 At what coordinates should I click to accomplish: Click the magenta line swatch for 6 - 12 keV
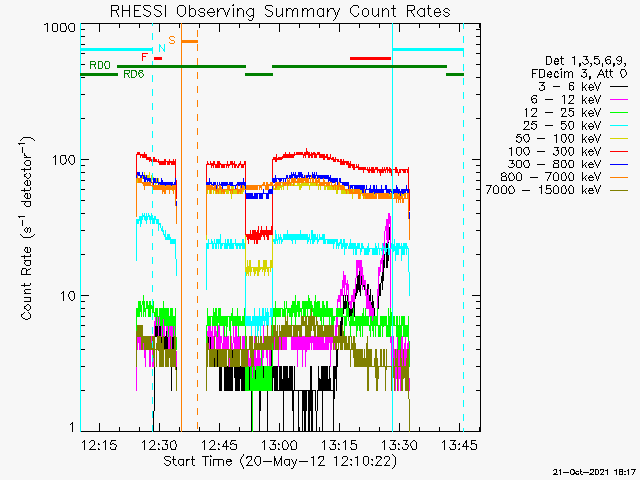pyautogui.click(x=619, y=100)
